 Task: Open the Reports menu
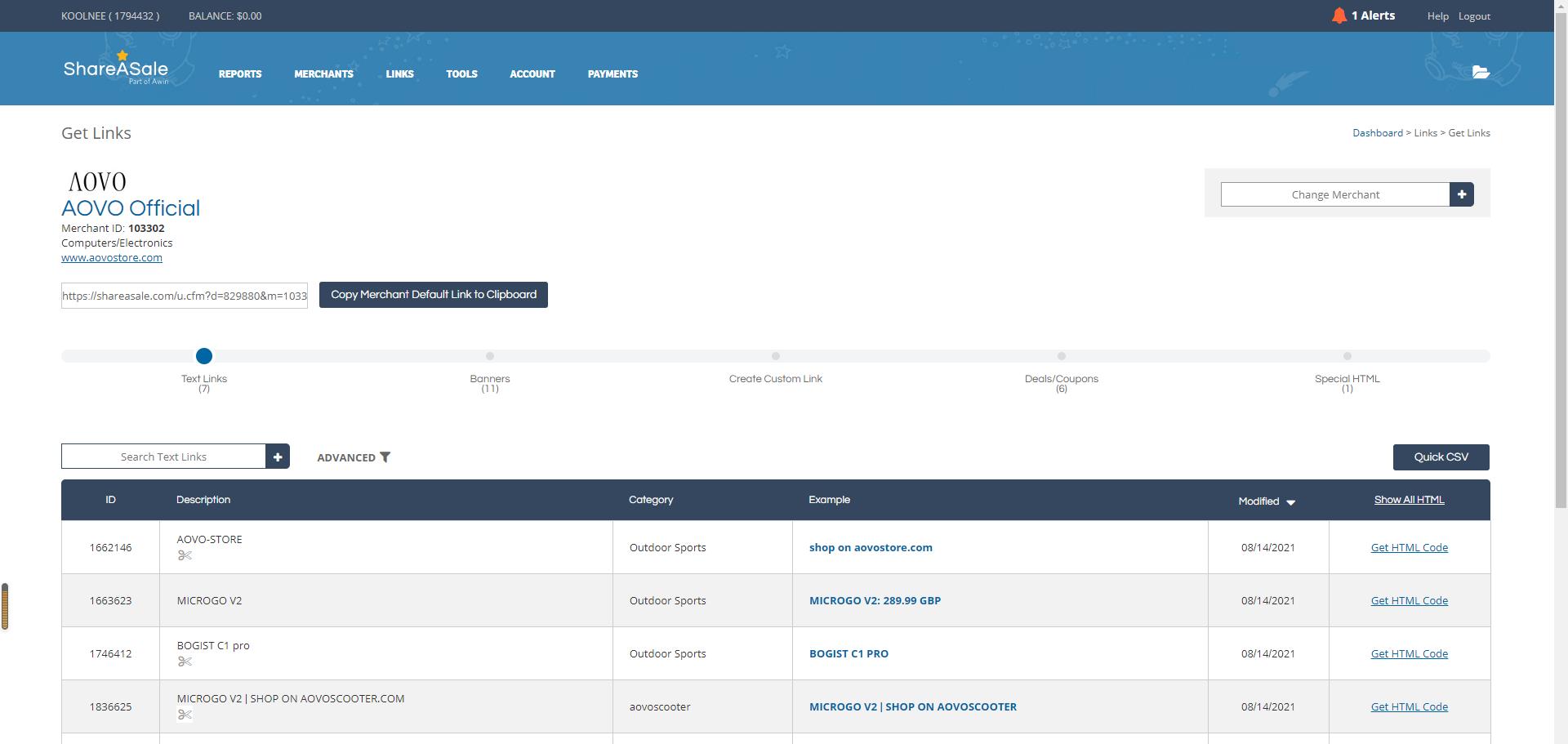[240, 74]
